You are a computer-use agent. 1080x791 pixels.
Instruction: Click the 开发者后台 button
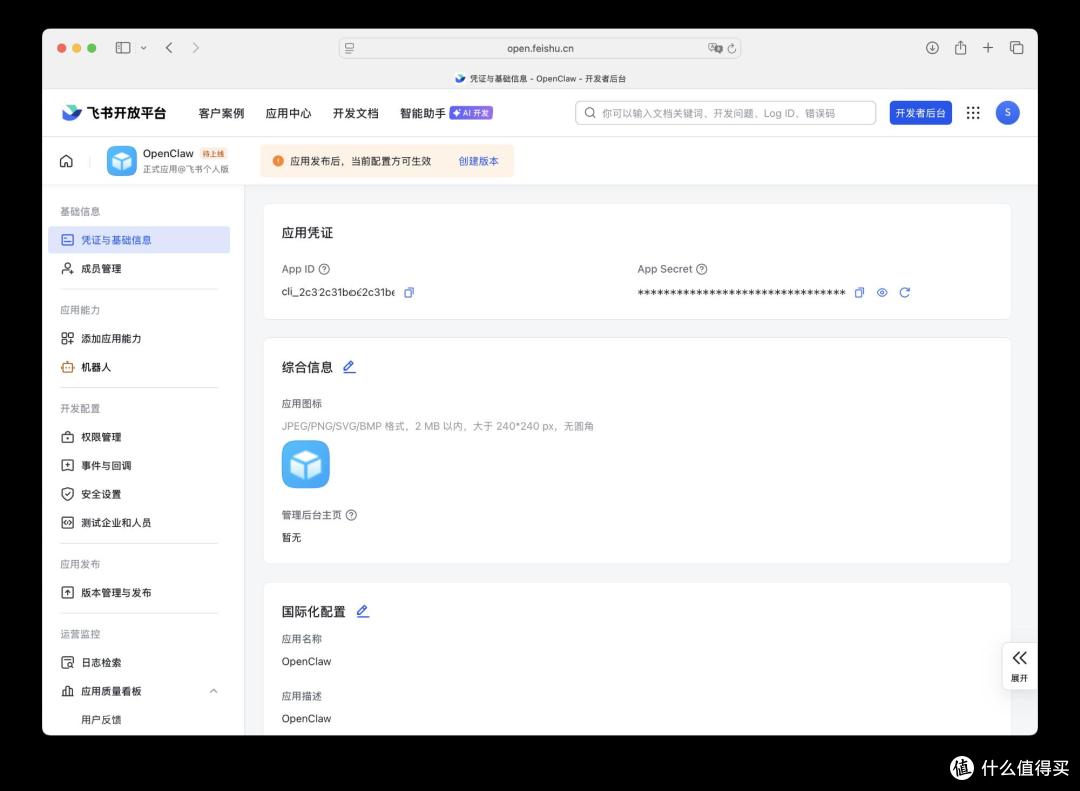click(x=920, y=113)
